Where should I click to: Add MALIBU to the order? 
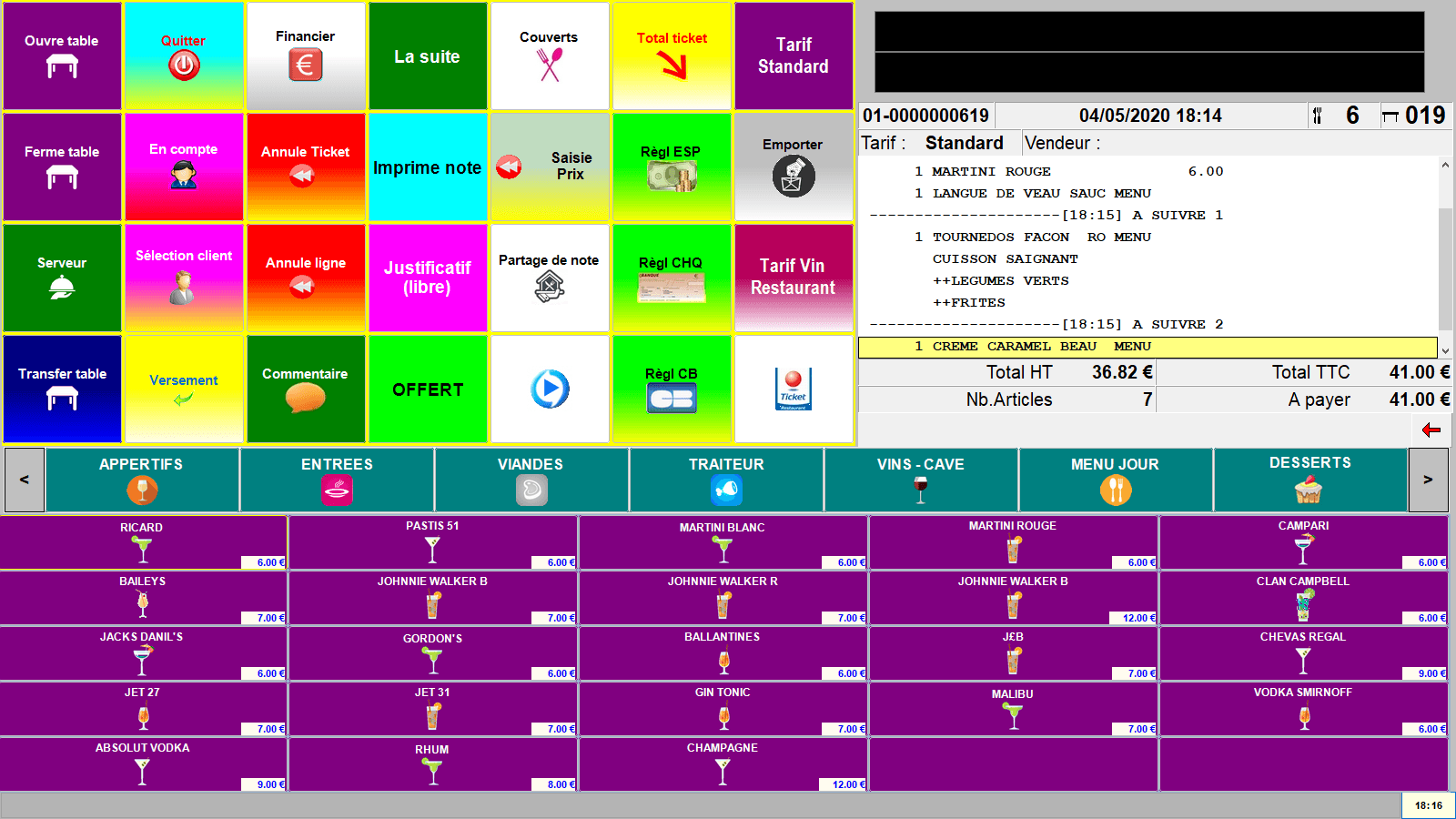point(1014,710)
